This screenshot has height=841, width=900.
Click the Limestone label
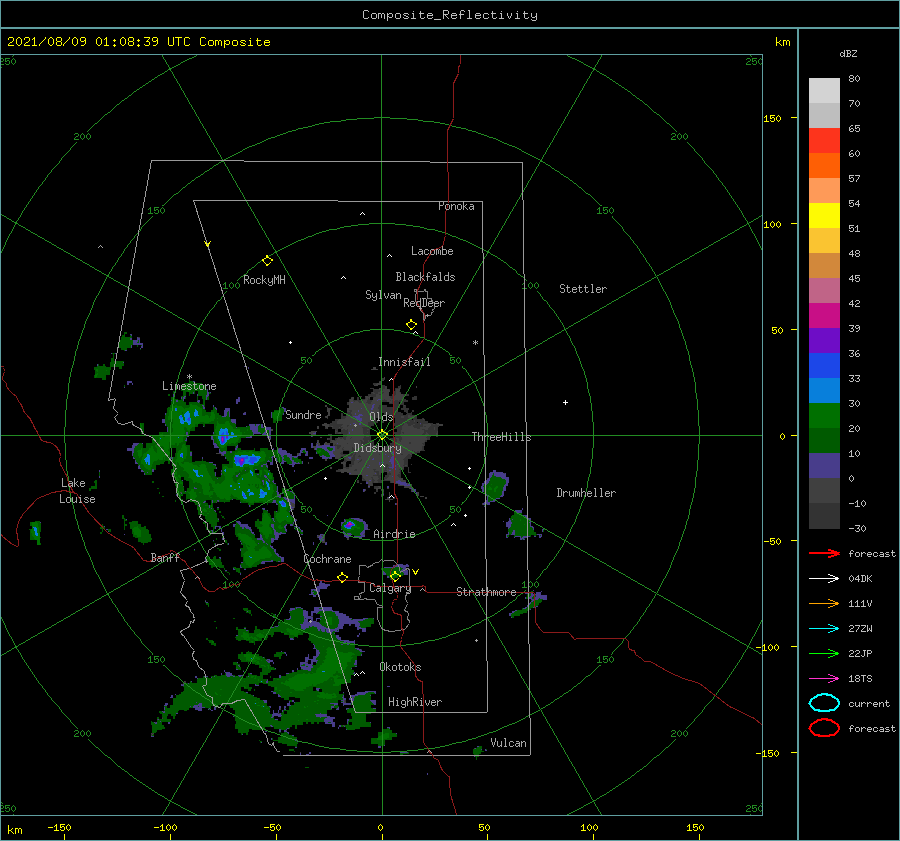tap(189, 386)
